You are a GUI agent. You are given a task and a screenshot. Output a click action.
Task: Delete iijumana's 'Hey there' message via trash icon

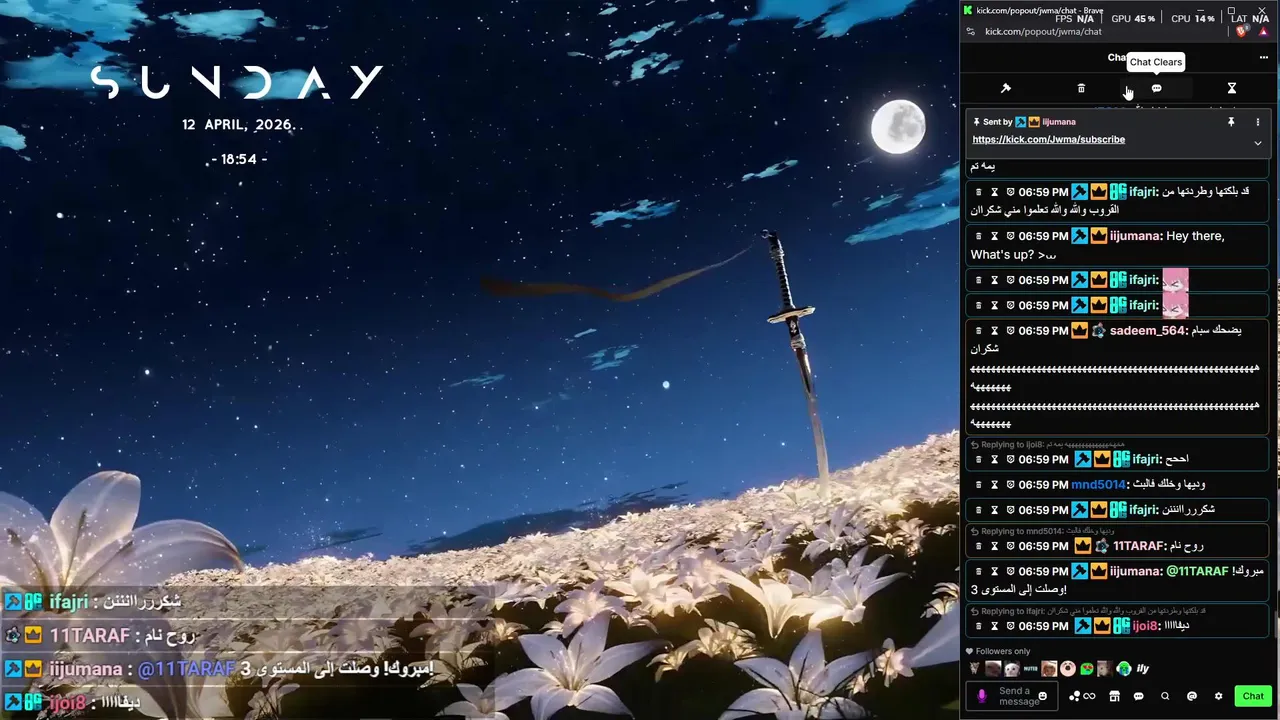click(979, 237)
